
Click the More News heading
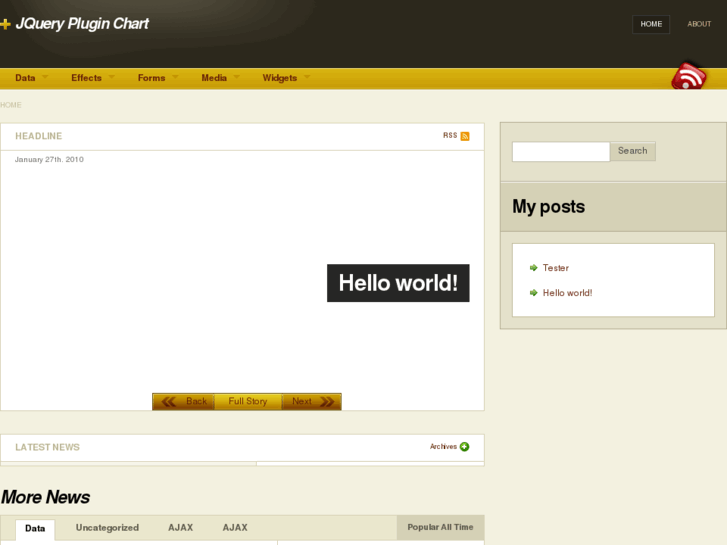pos(45,497)
